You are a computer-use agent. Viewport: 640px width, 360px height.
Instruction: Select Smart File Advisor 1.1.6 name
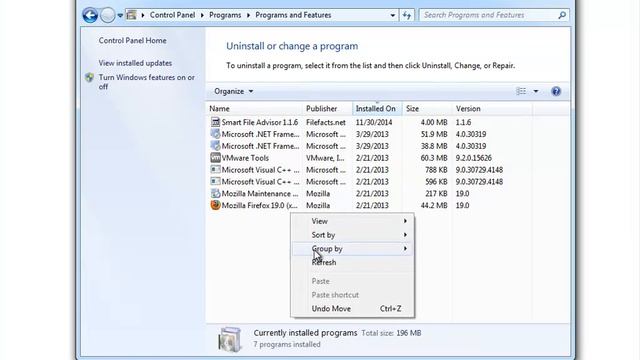pos(260,122)
